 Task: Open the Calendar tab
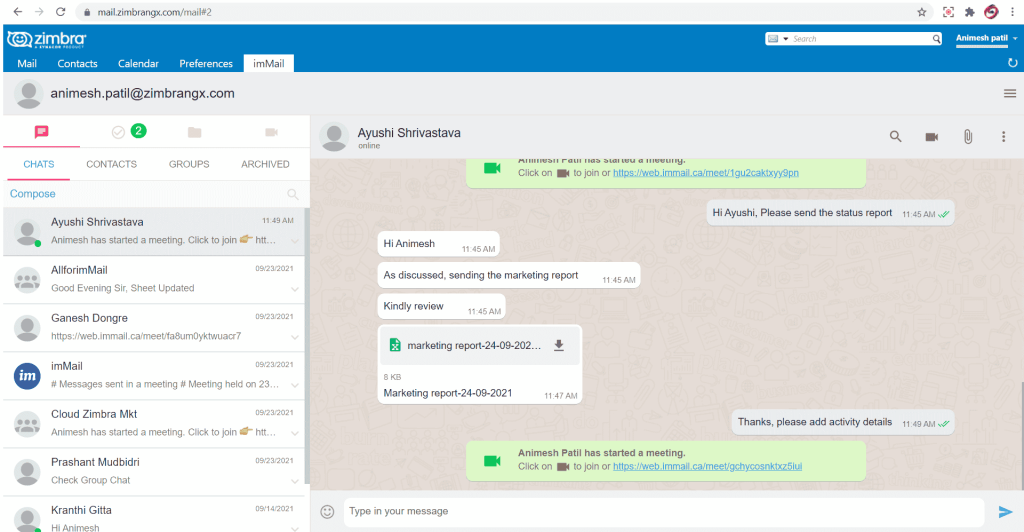pos(138,63)
